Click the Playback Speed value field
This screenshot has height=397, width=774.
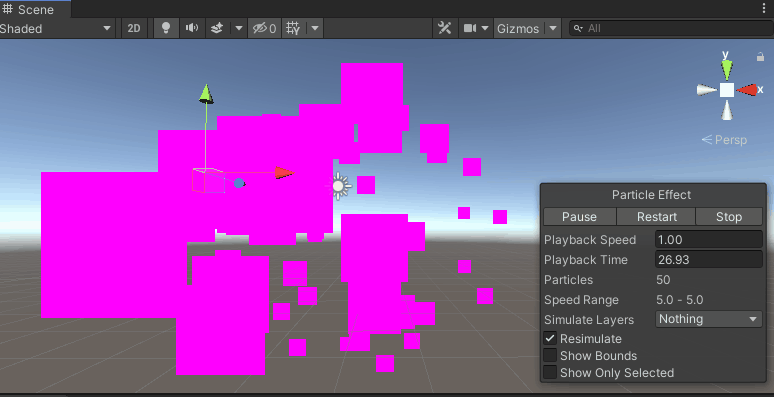coord(709,239)
